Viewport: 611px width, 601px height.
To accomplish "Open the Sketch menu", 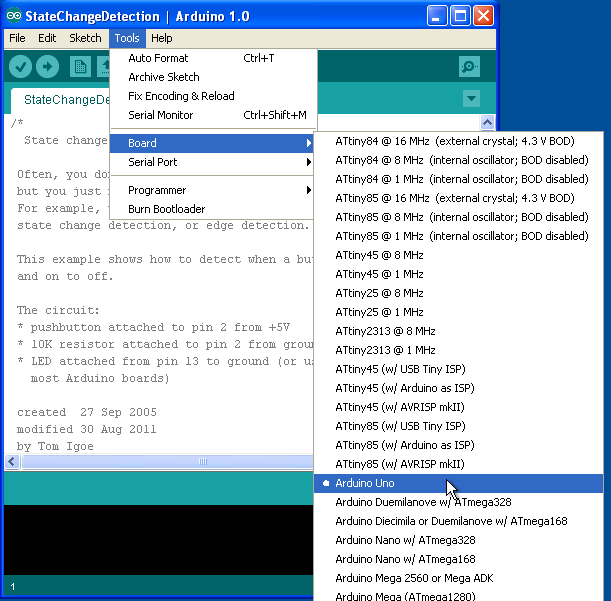I will 85,38.
